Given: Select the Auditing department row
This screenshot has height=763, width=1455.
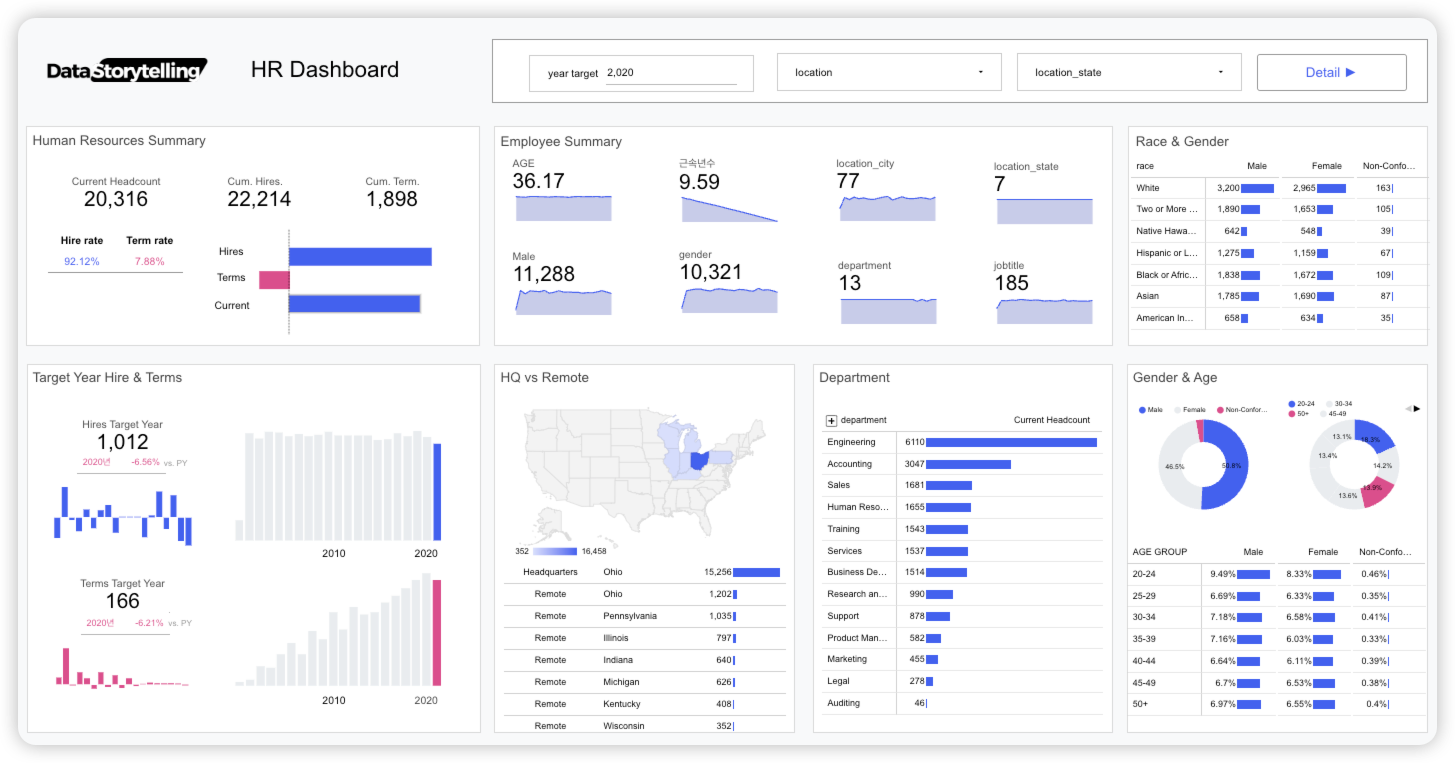Looking at the screenshot, I should (x=962, y=703).
